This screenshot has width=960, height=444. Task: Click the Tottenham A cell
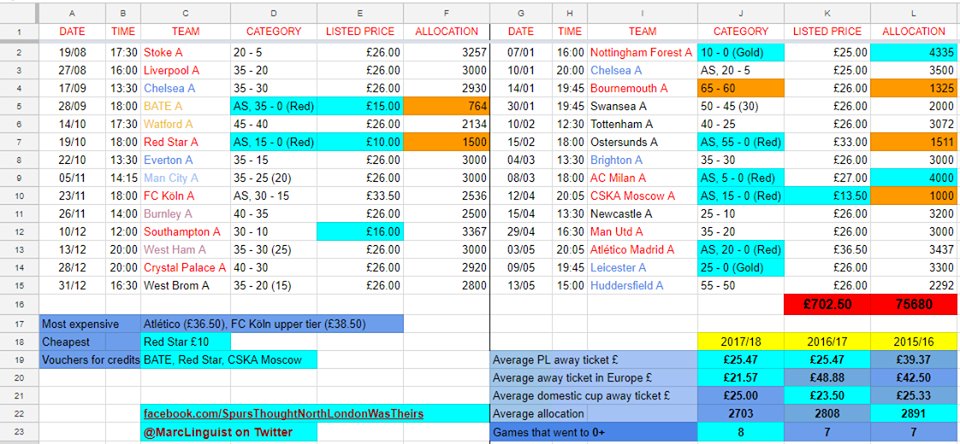pos(642,124)
